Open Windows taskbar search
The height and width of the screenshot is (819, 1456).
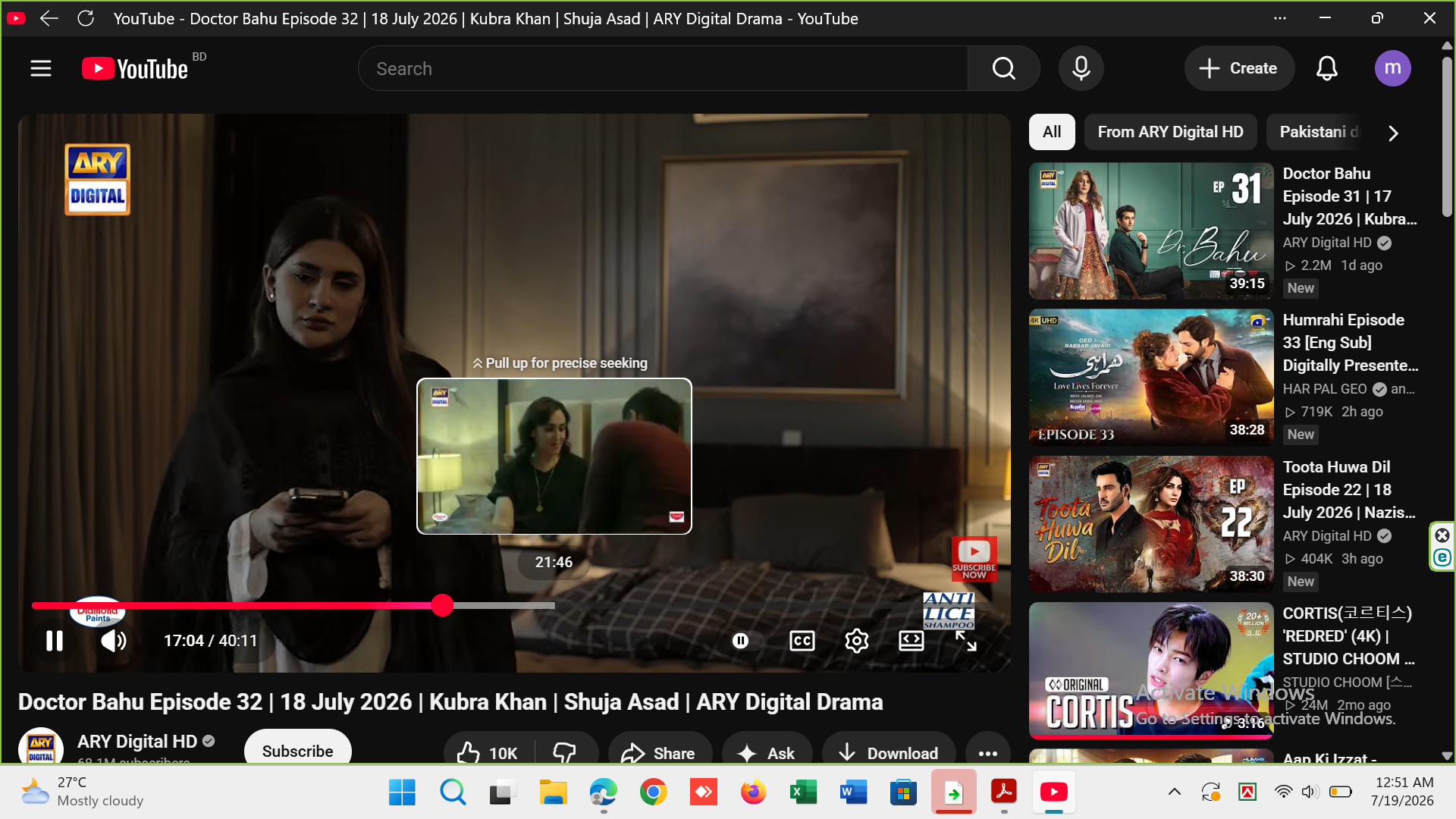tap(453, 792)
